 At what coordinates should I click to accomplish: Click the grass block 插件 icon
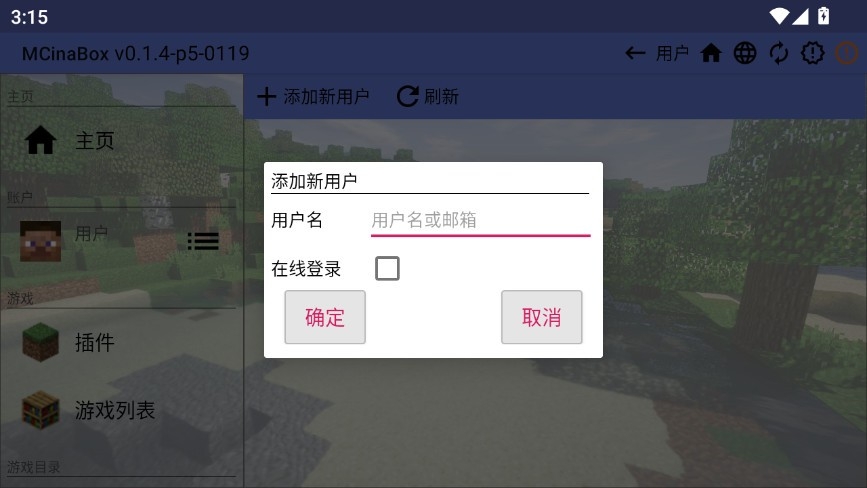40,343
